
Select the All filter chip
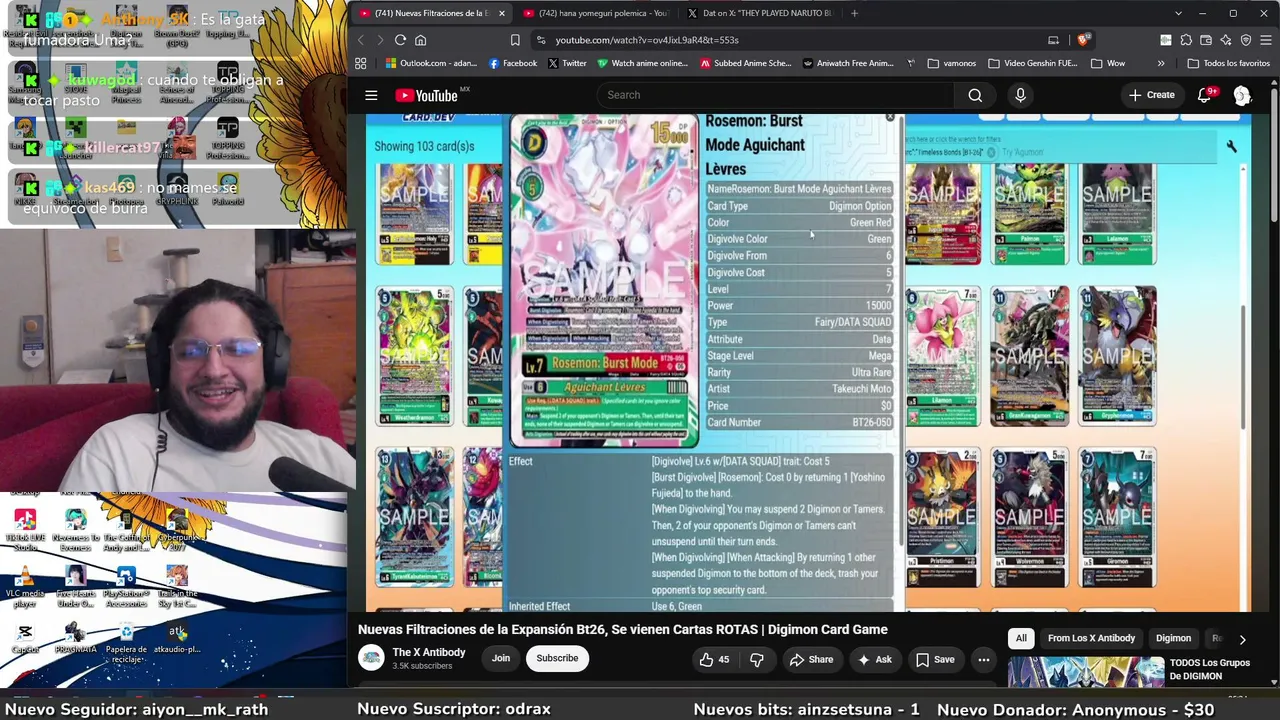tap(1021, 638)
